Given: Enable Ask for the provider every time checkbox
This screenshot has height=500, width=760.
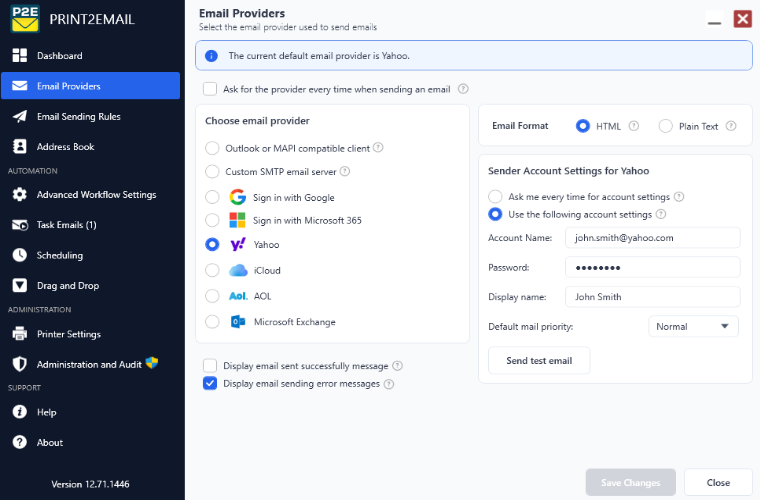Looking at the screenshot, I should (210, 89).
